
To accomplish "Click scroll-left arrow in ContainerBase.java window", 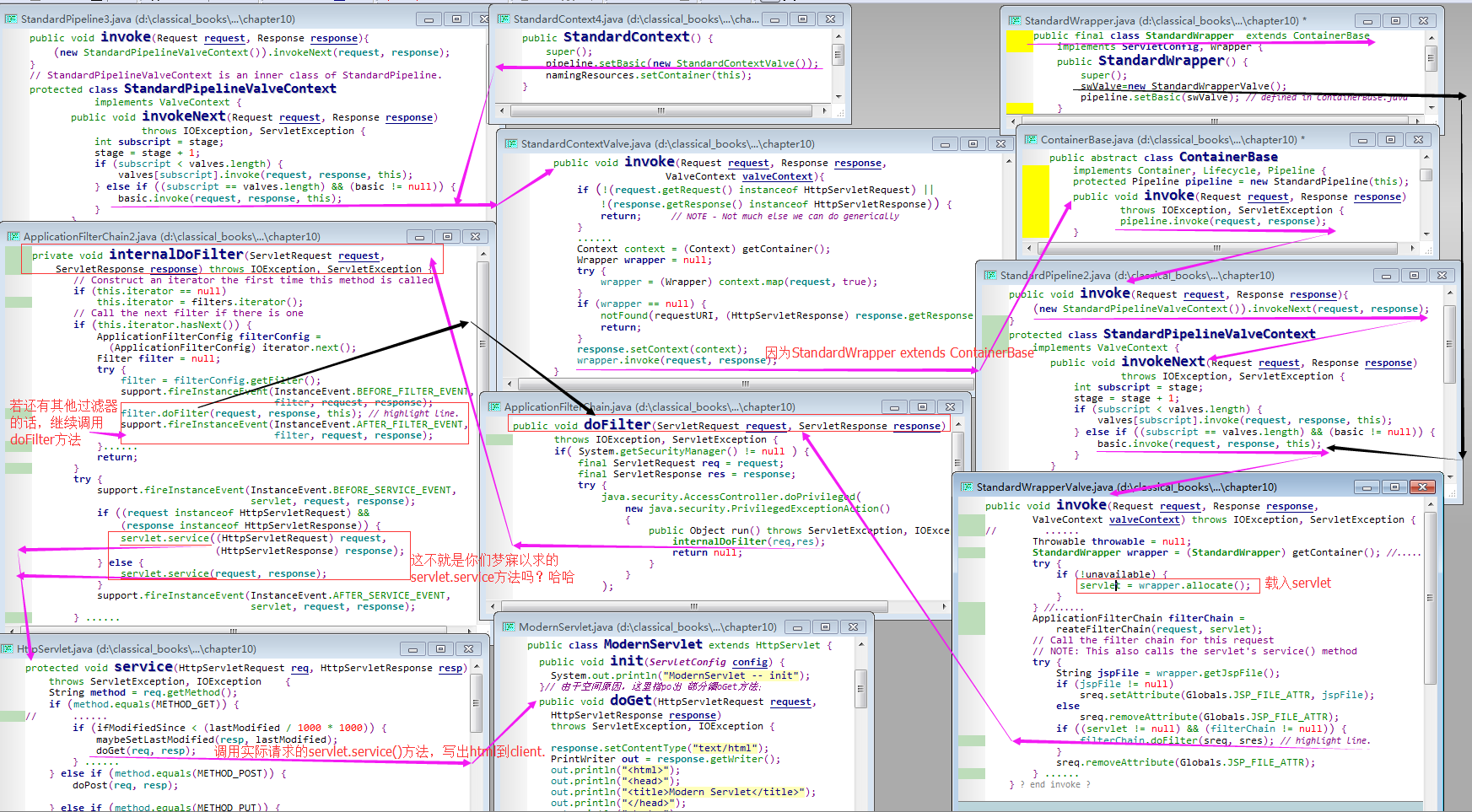I will 1028,248.
